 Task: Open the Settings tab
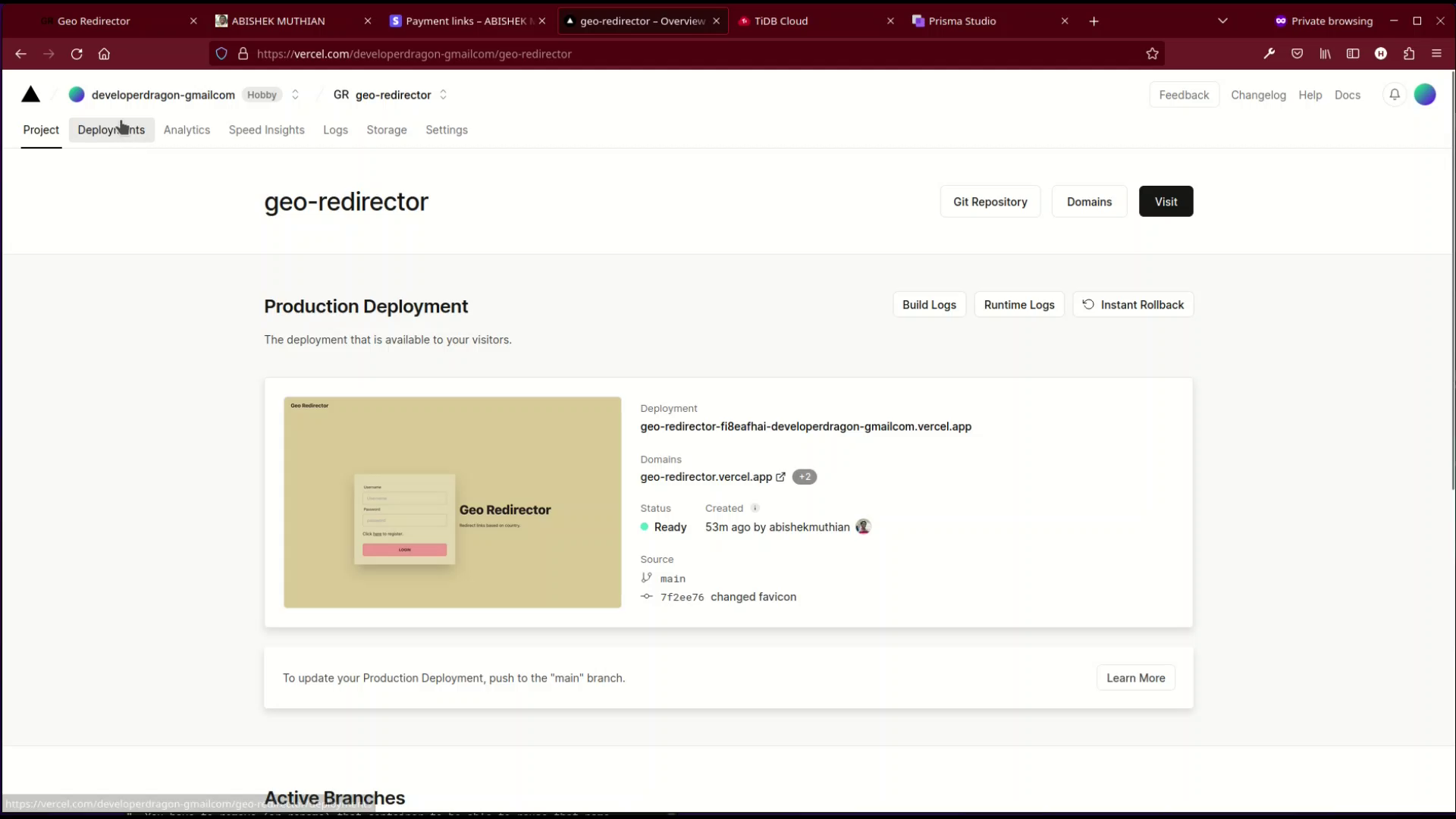coord(446,130)
